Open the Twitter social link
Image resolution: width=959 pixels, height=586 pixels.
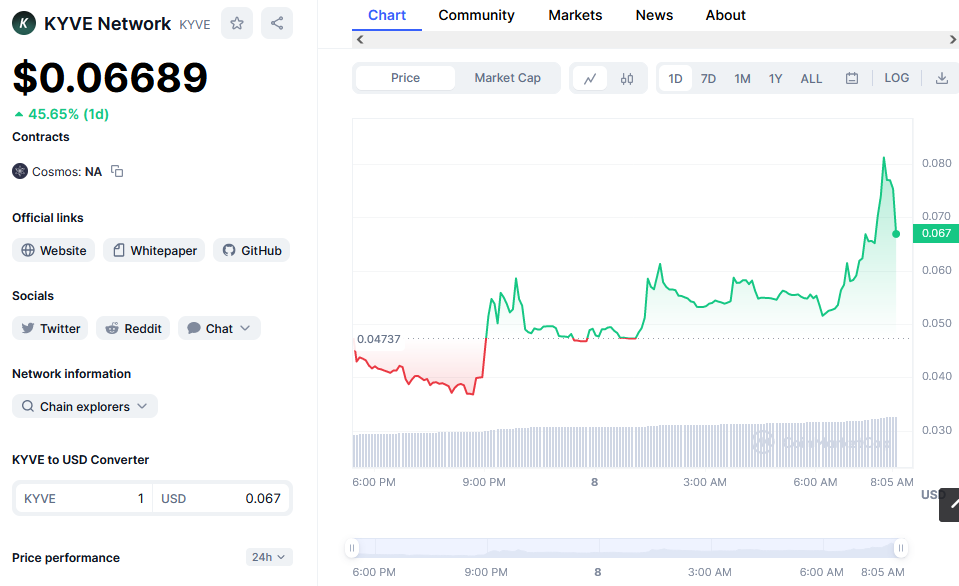[x=50, y=328]
